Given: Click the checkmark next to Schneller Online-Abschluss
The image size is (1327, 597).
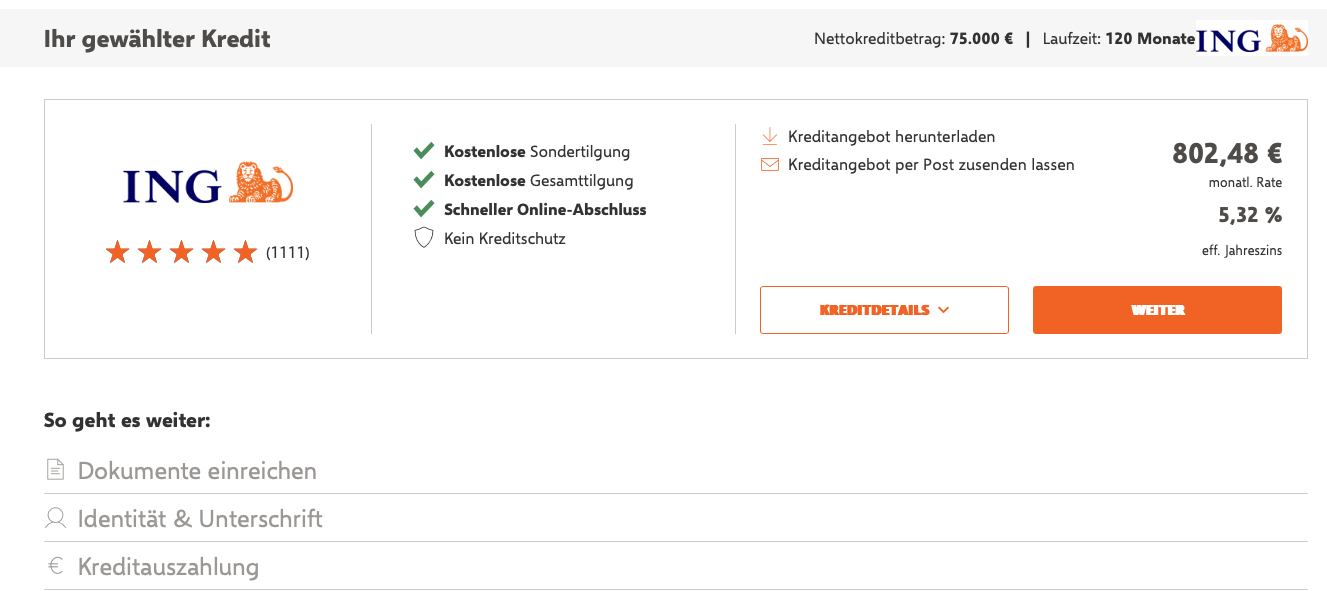Looking at the screenshot, I should tap(423, 210).
